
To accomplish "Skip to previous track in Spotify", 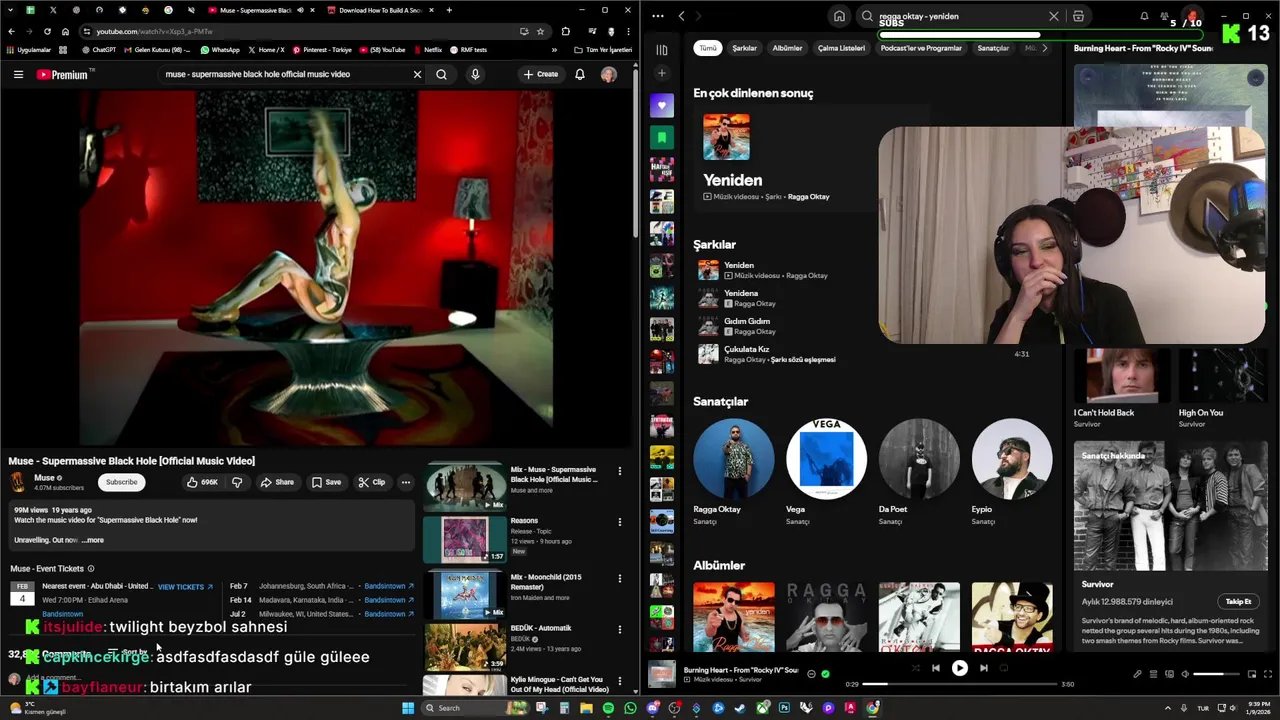I will 935,668.
